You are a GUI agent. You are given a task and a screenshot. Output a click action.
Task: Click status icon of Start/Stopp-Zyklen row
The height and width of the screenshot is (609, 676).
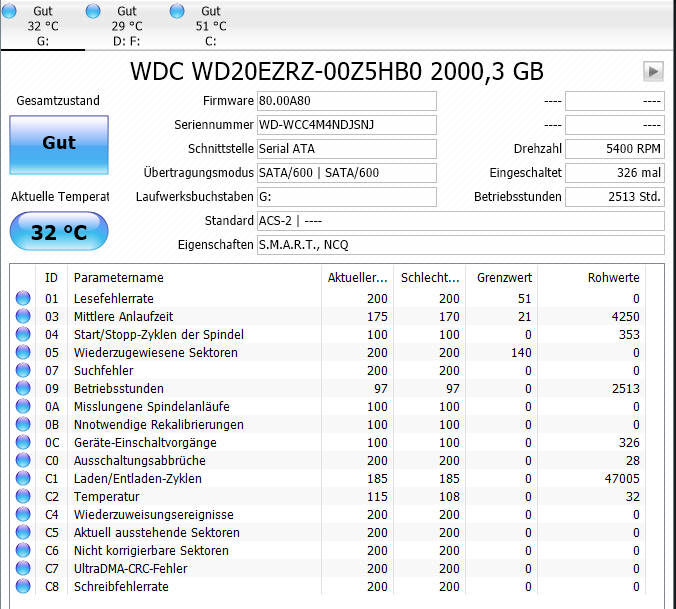pos(23,334)
